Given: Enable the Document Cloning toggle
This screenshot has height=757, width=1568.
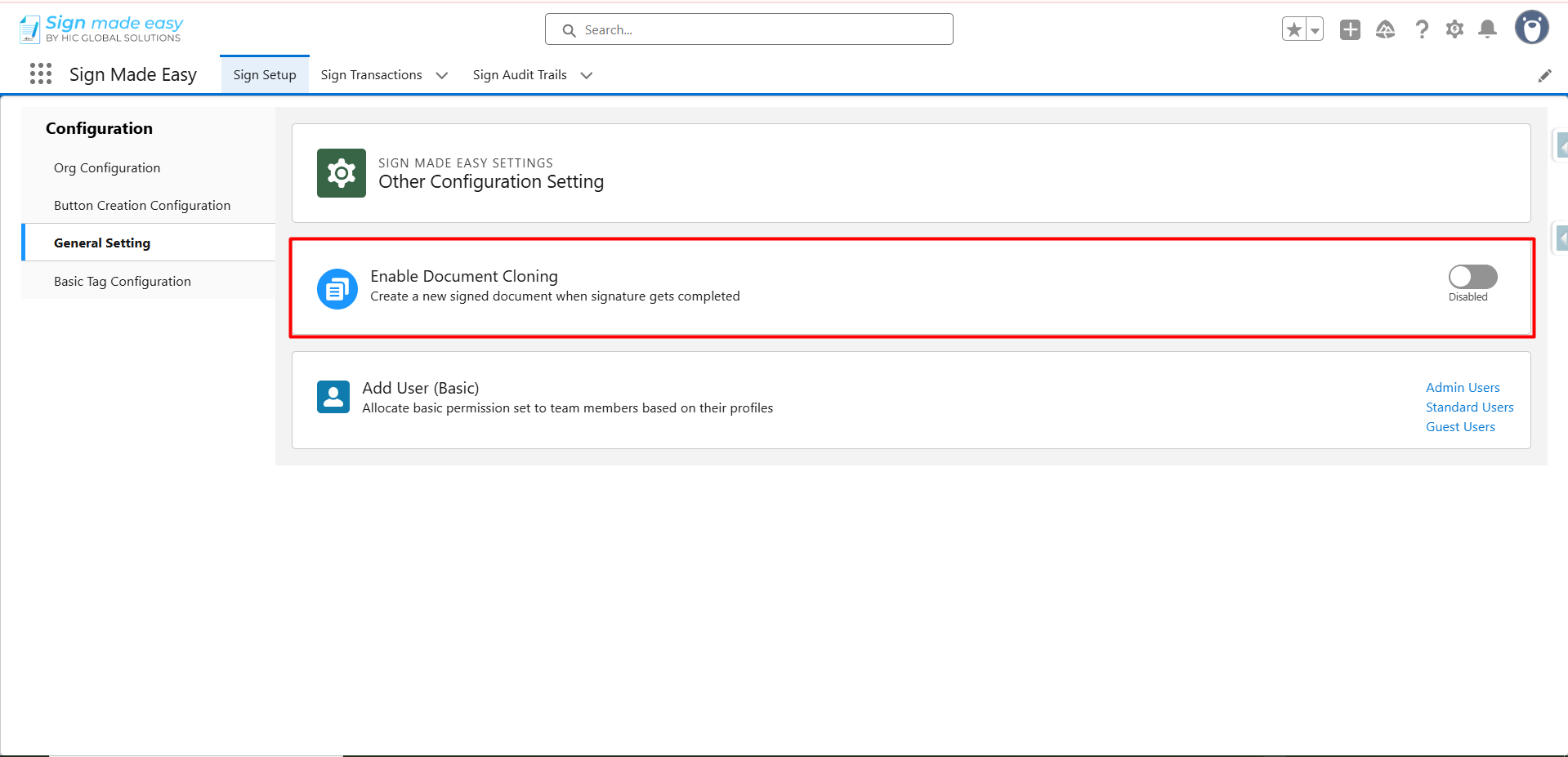Looking at the screenshot, I should click(x=1472, y=277).
